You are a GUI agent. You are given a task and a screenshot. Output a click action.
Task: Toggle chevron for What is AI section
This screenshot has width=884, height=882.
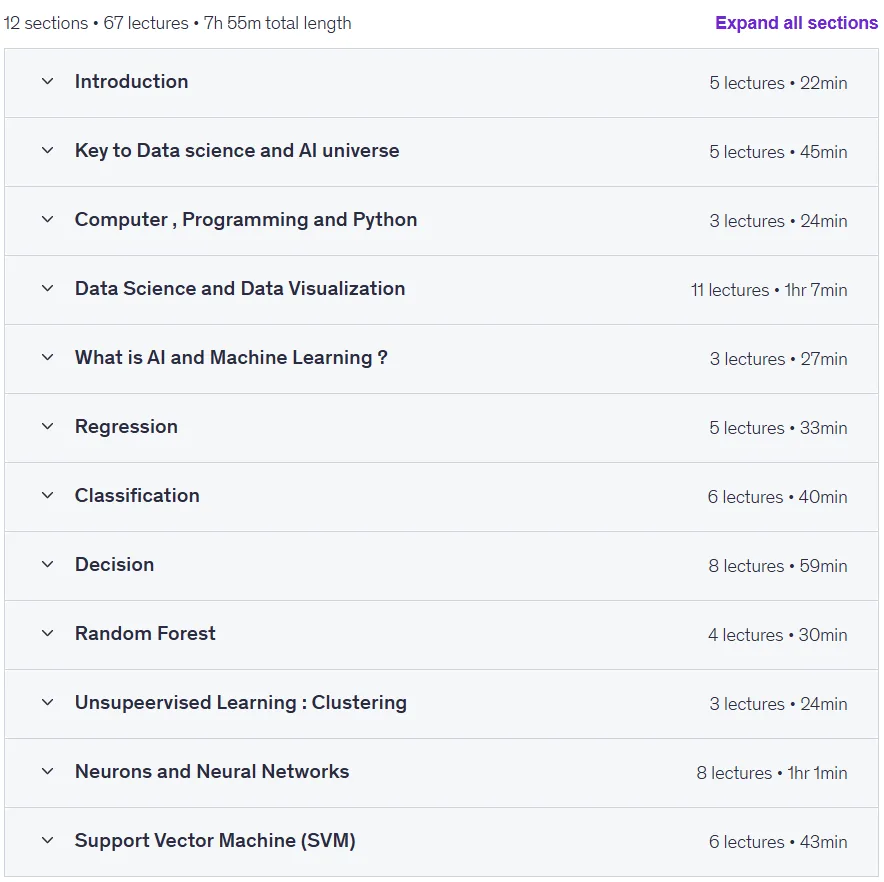coord(47,358)
